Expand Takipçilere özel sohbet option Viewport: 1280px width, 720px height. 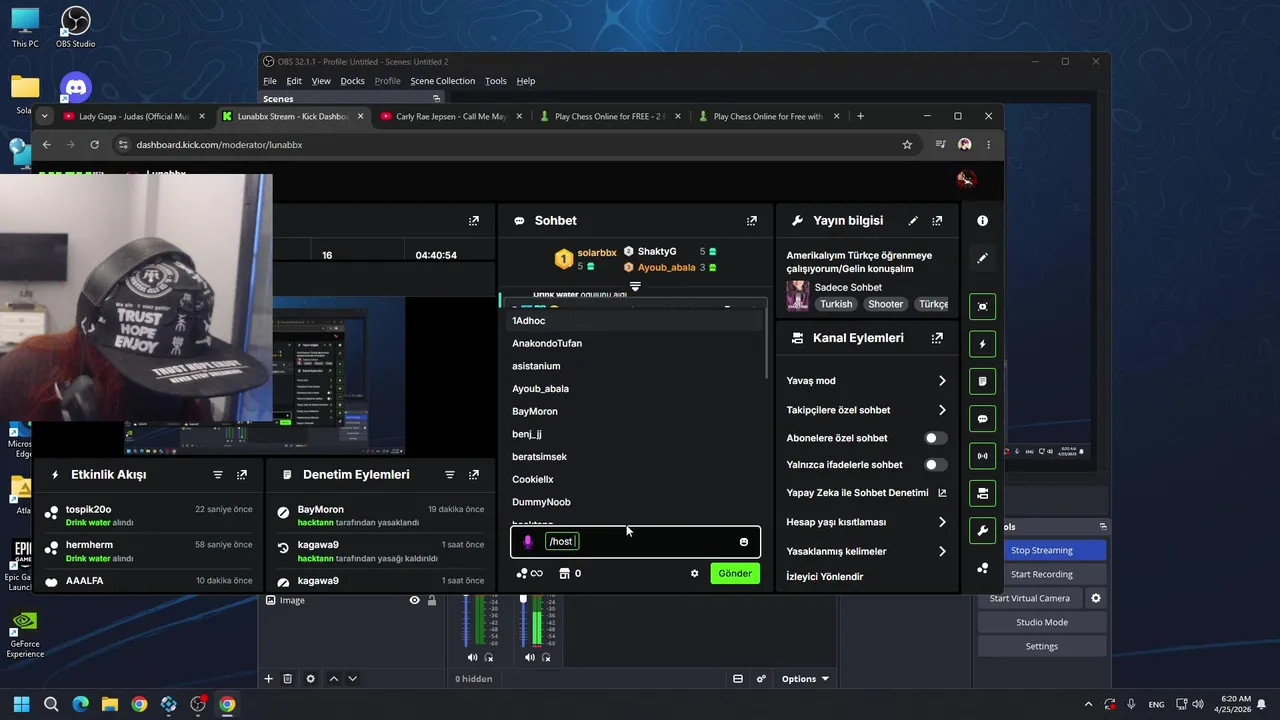pyautogui.click(x=942, y=410)
